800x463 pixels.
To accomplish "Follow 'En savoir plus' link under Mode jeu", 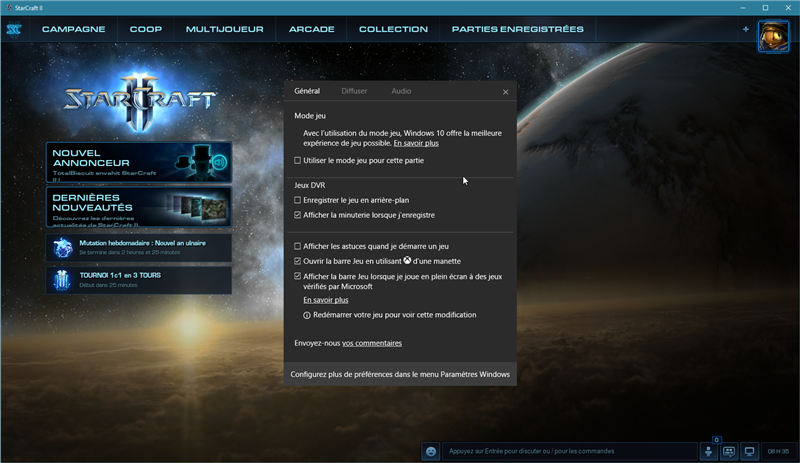I will click(416, 143).
